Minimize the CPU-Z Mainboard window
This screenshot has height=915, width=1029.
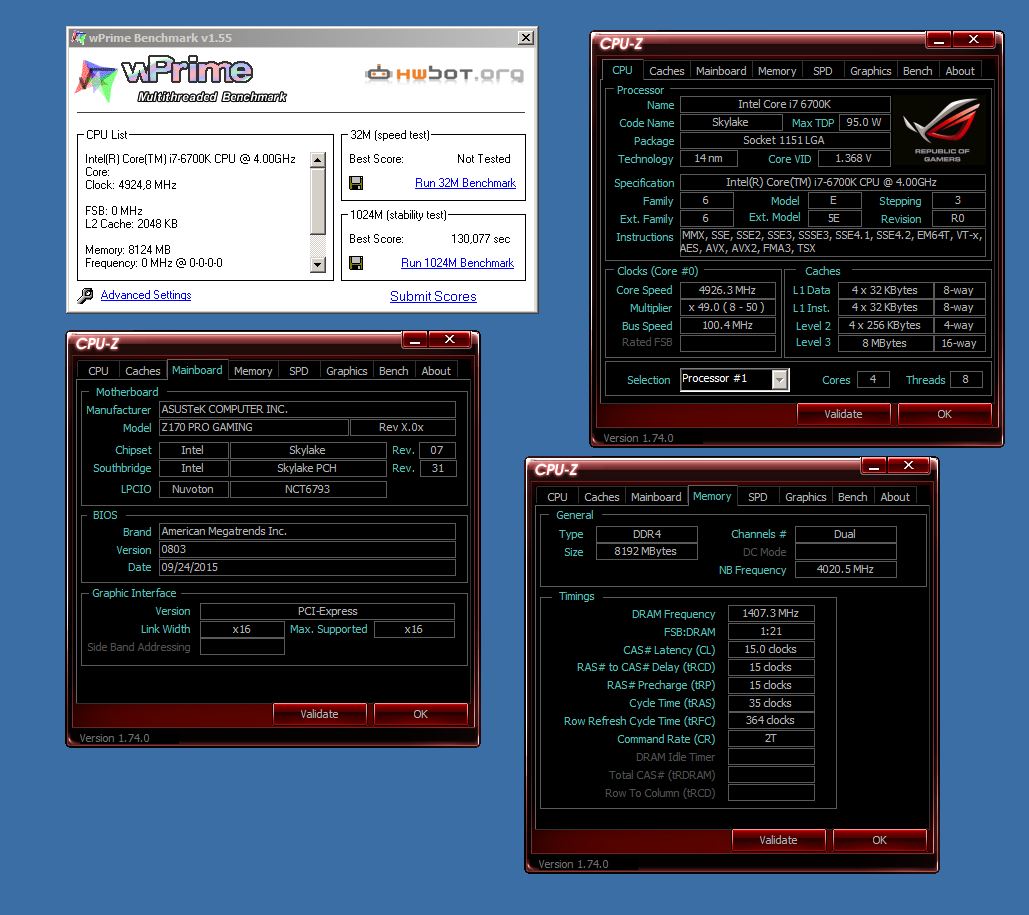click(x=415, y=340)
